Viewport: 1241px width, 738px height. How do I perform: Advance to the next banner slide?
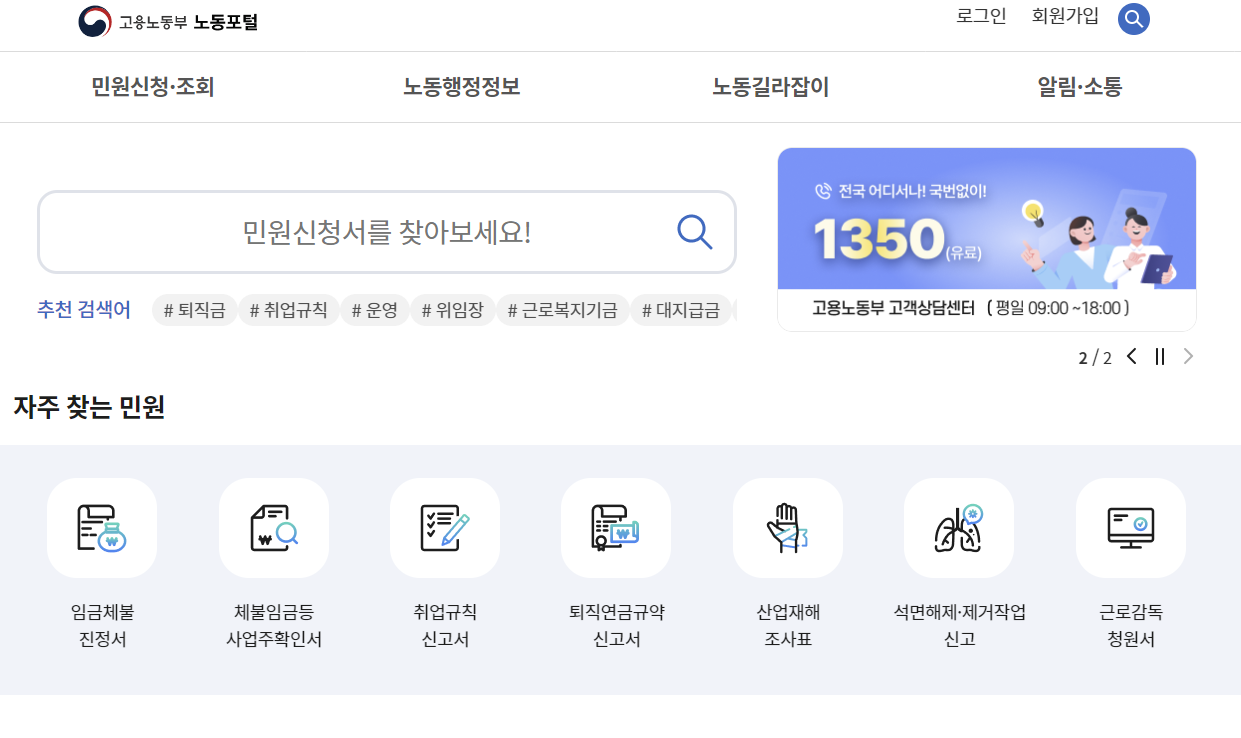[x=1188, y=356]
